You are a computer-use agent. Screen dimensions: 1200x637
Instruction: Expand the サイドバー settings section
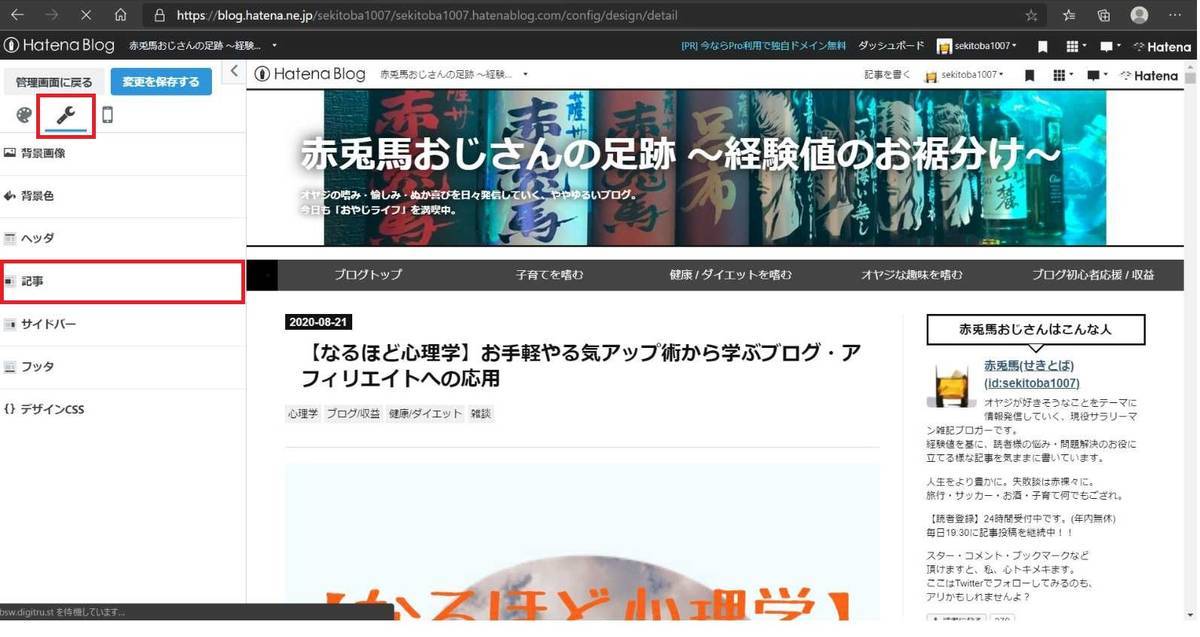123,324
